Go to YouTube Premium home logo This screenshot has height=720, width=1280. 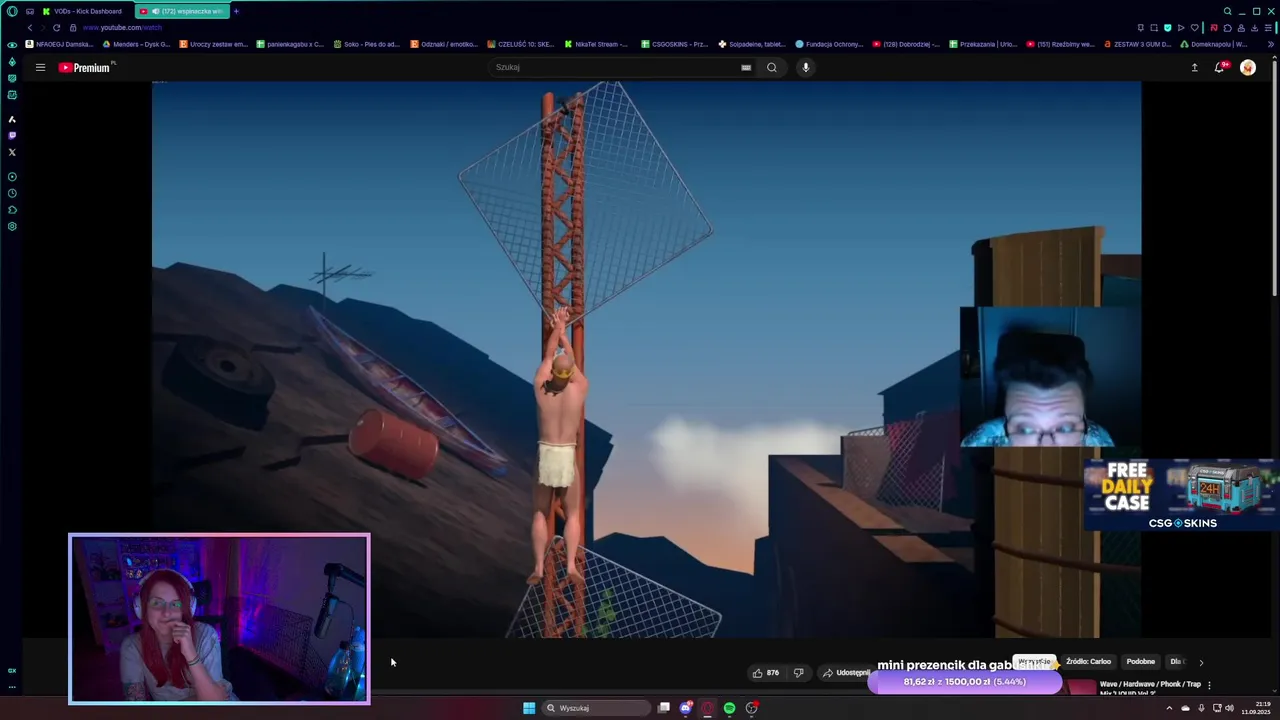85,67
